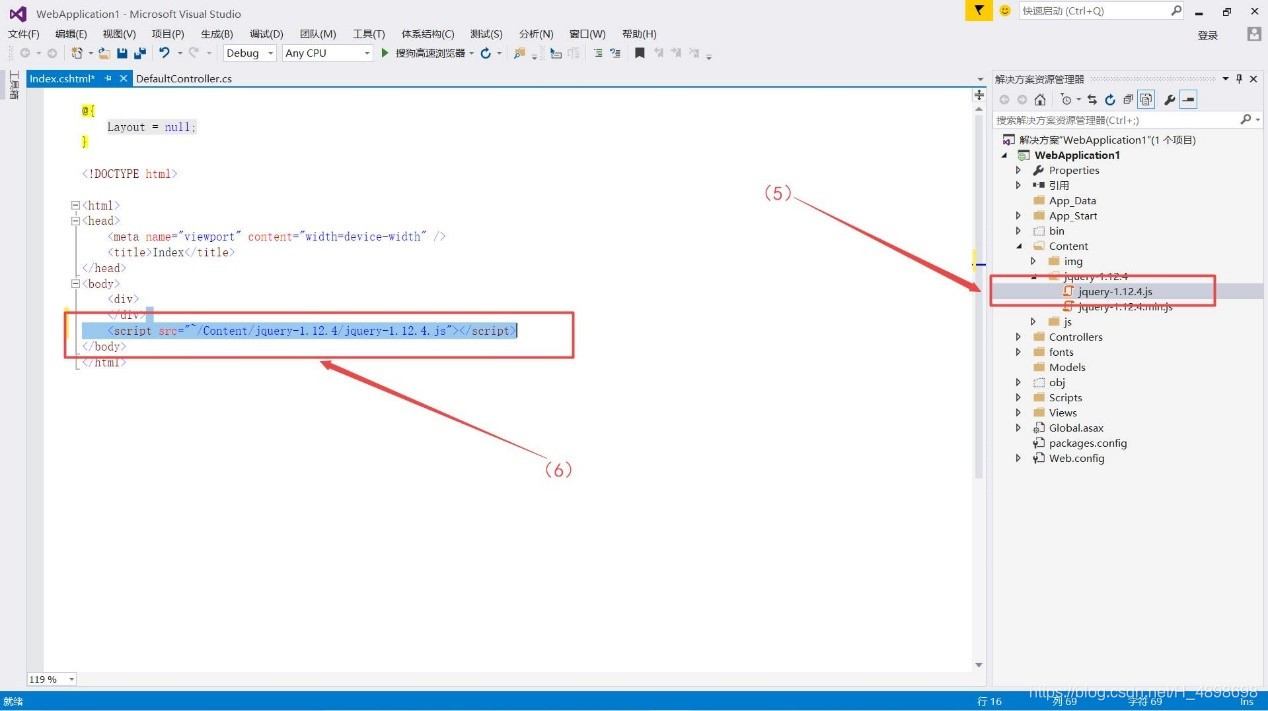Open the 119 % zoom level dropdown
The height and width of the screenshot is (711, 1268).
click(71, 679)
